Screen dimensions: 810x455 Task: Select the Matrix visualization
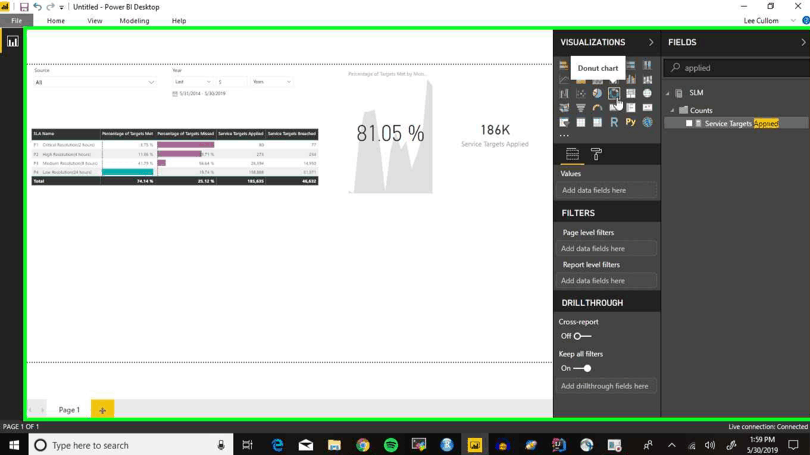[x=597, y=122]
